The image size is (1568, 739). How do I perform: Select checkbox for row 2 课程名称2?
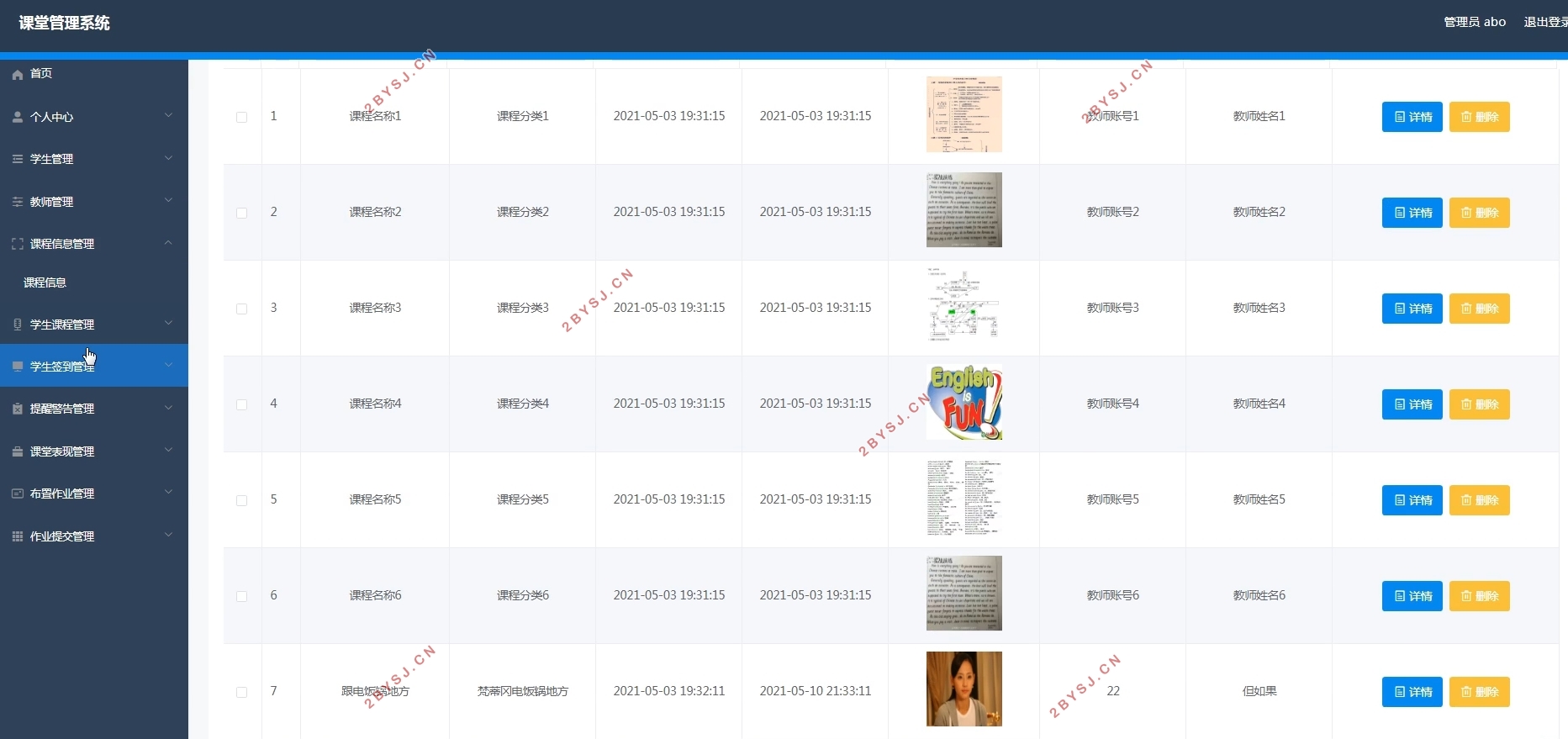tap(242, 213)
